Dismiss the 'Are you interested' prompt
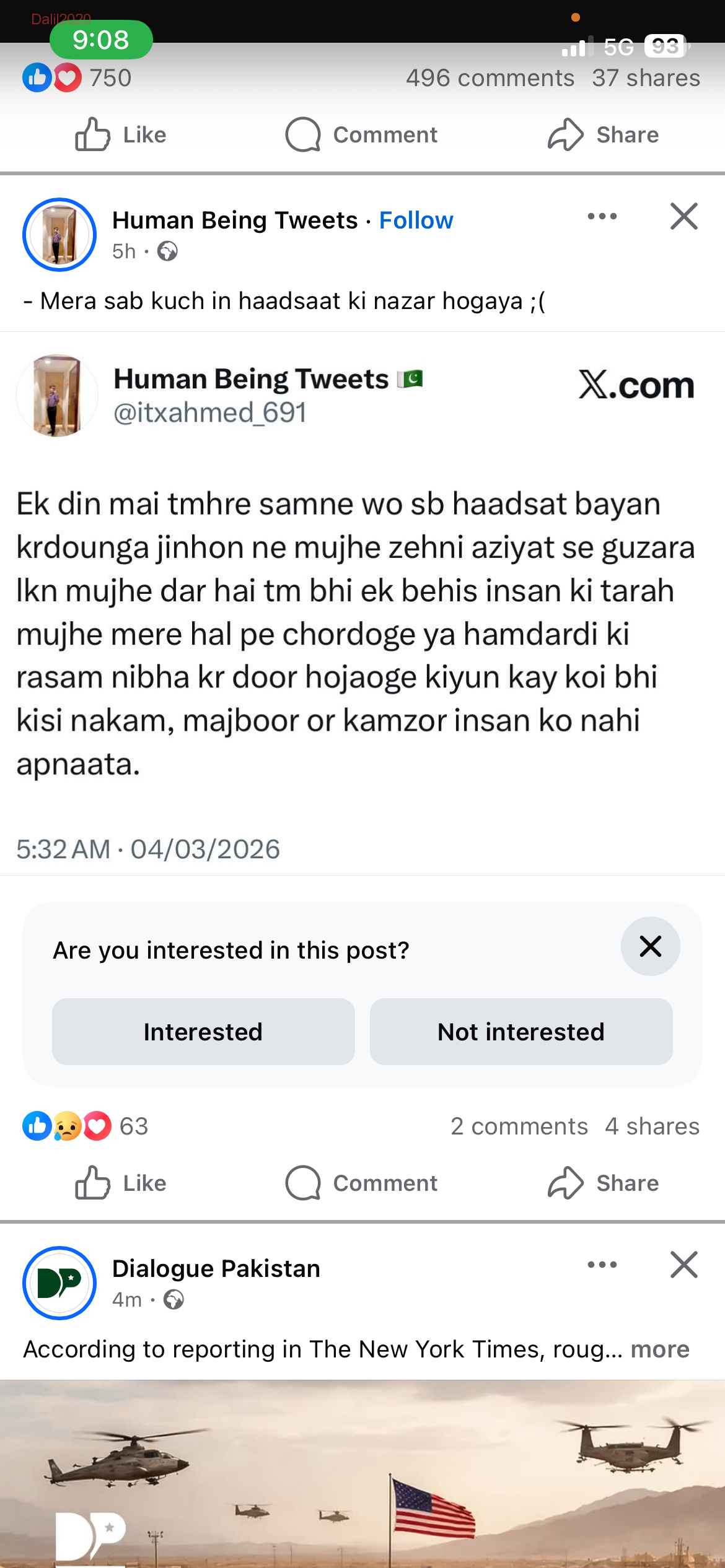This screenshot has width=725, height=1568. (x=649, y=946)
